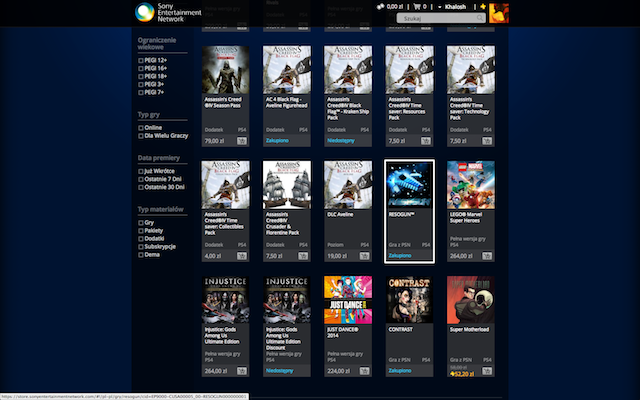Enable the PEGI 18+ age filter
This screenshot has width=640, height=400.
click(x=141, y=75)
